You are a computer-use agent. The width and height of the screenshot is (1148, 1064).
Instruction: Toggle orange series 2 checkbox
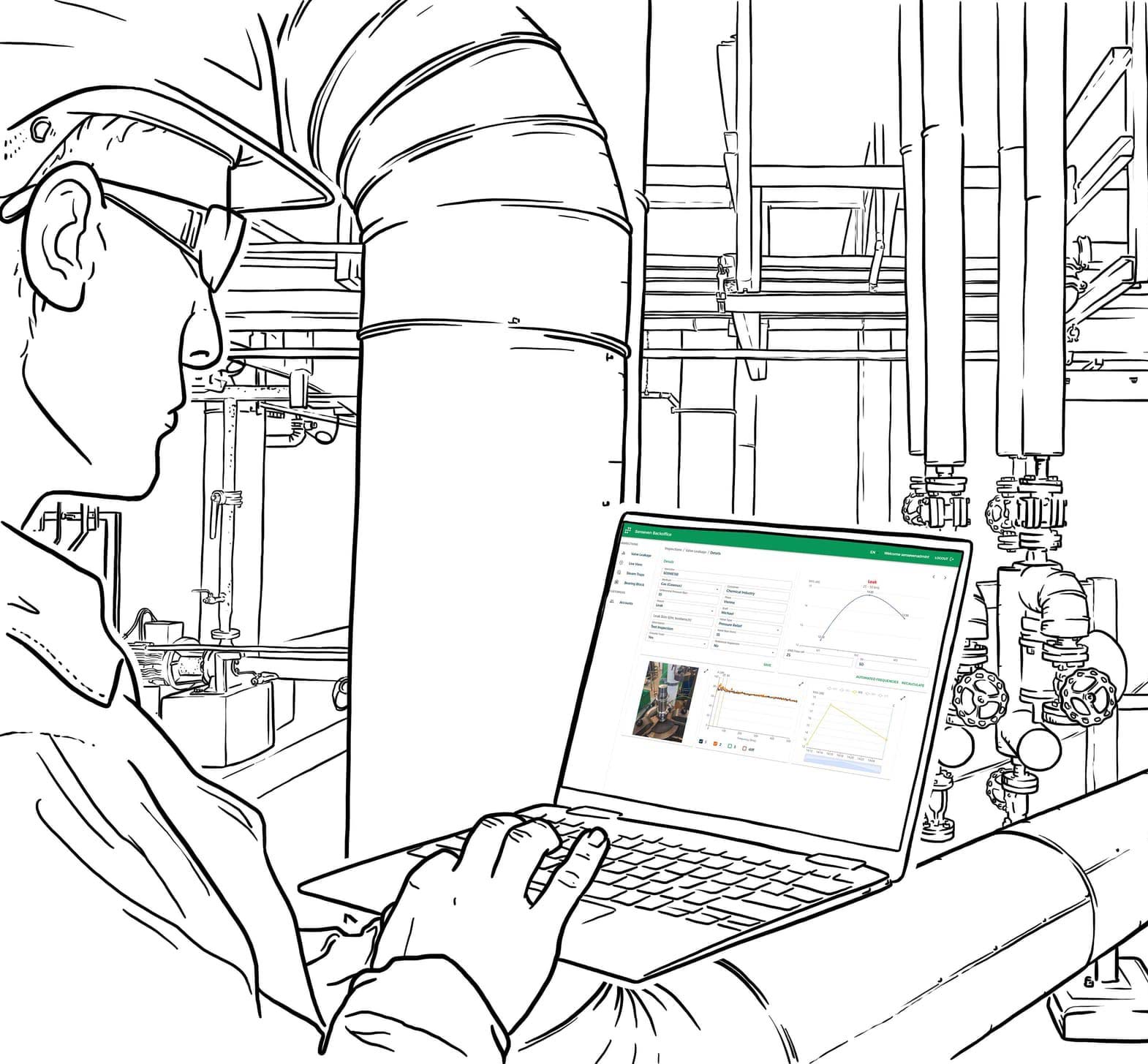pos(715,744)
